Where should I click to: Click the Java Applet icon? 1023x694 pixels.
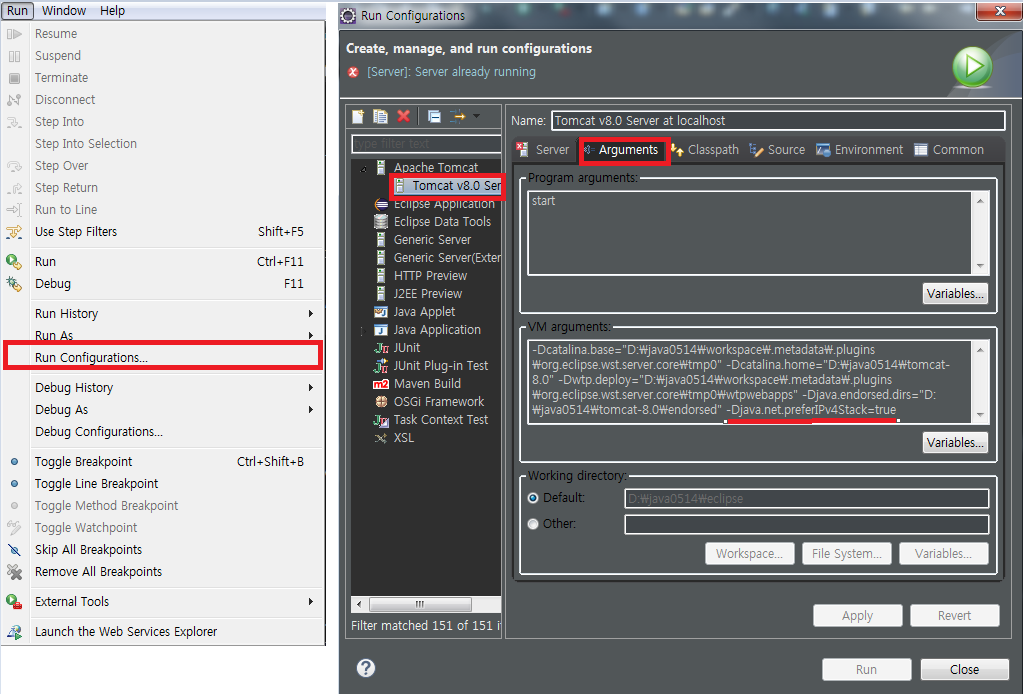point(381,312)
